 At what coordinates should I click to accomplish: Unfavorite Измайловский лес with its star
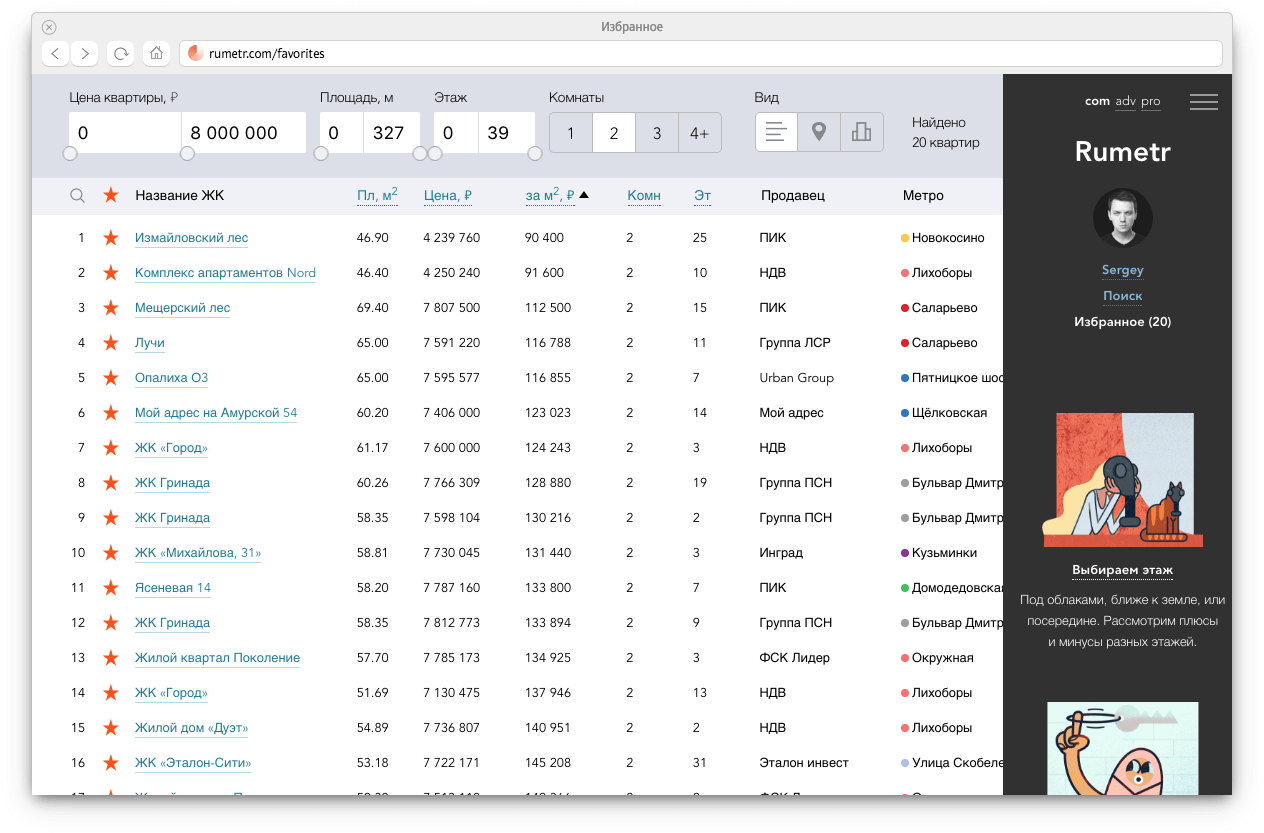[110, 238]
